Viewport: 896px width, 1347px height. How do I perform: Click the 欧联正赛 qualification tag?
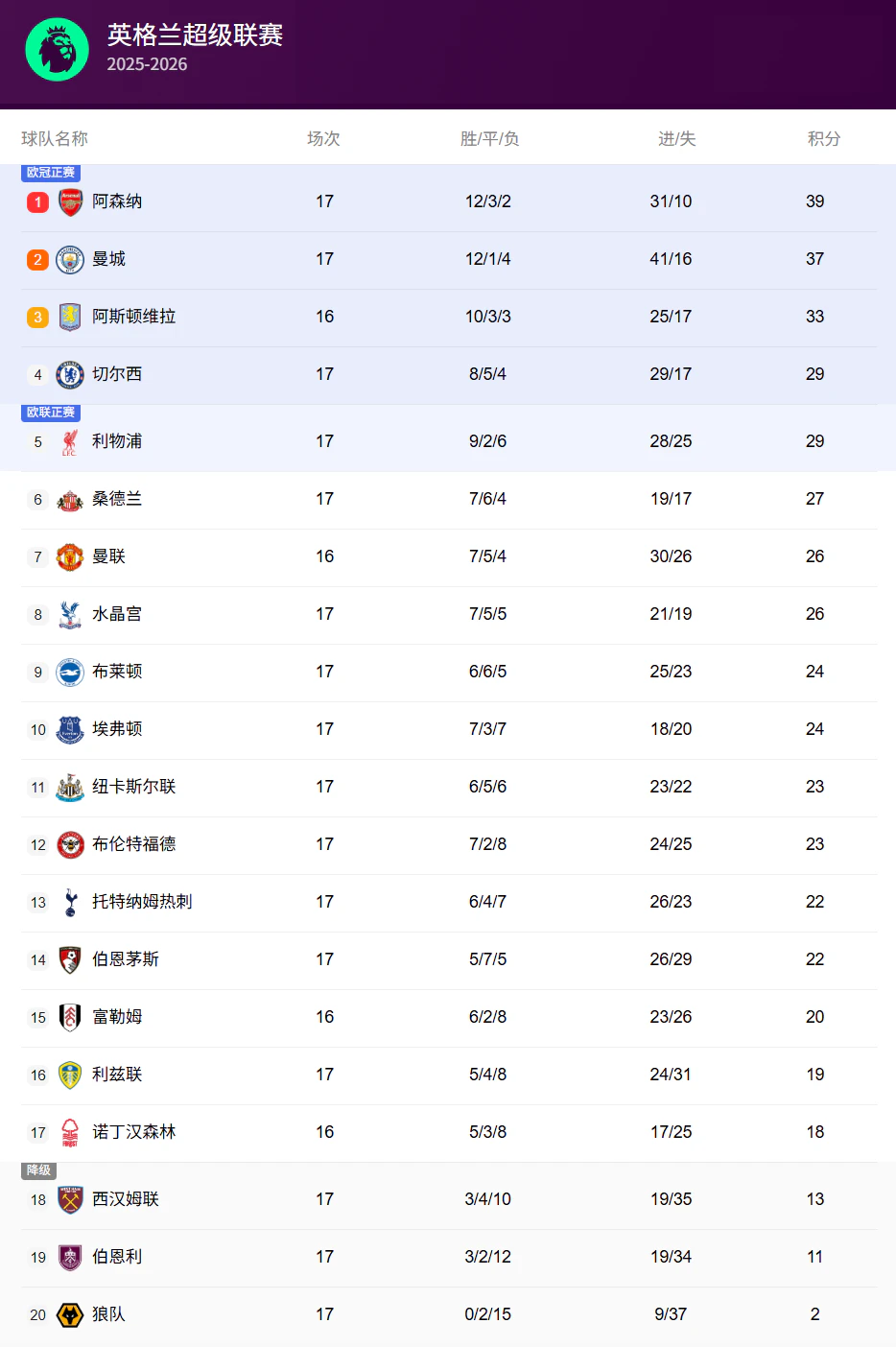click(x=51, y=413)
